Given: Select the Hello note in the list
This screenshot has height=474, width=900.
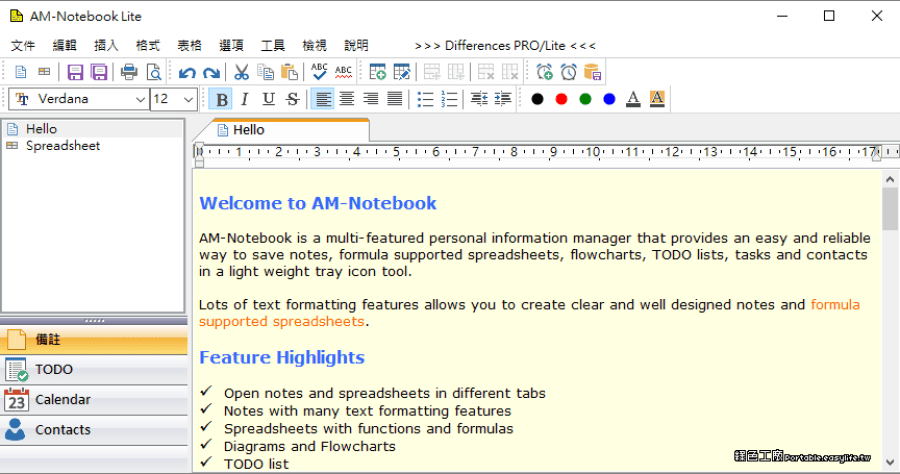Looking at the screenshot, I should click(92, 129).
